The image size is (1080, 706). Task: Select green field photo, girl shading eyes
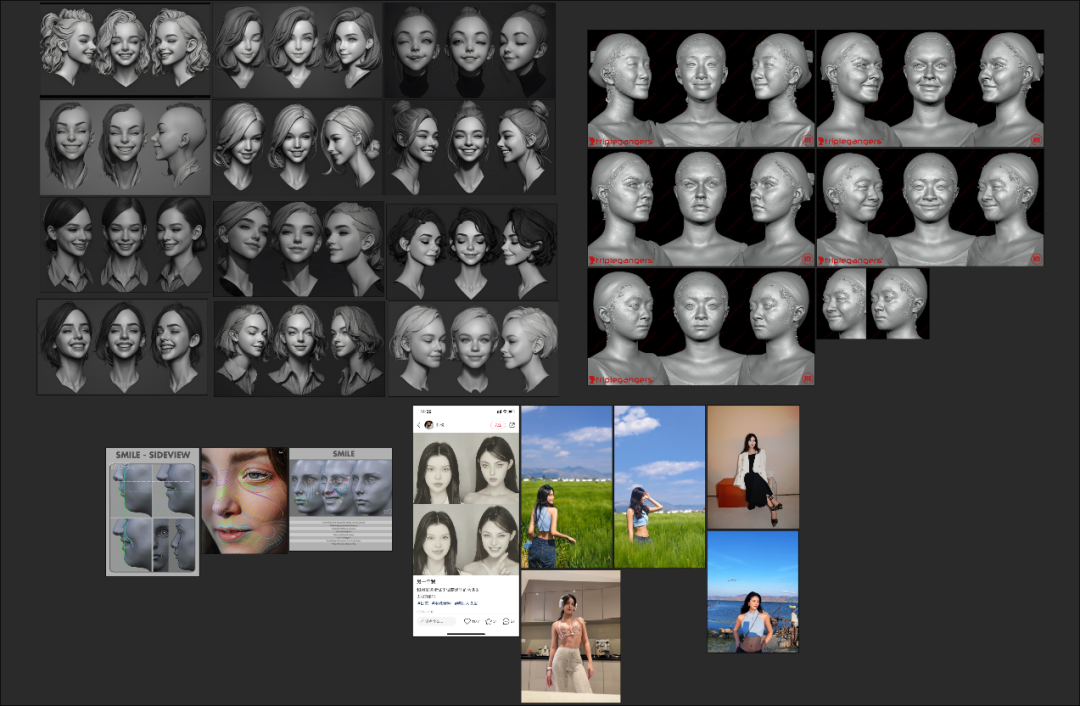(660, 487)
